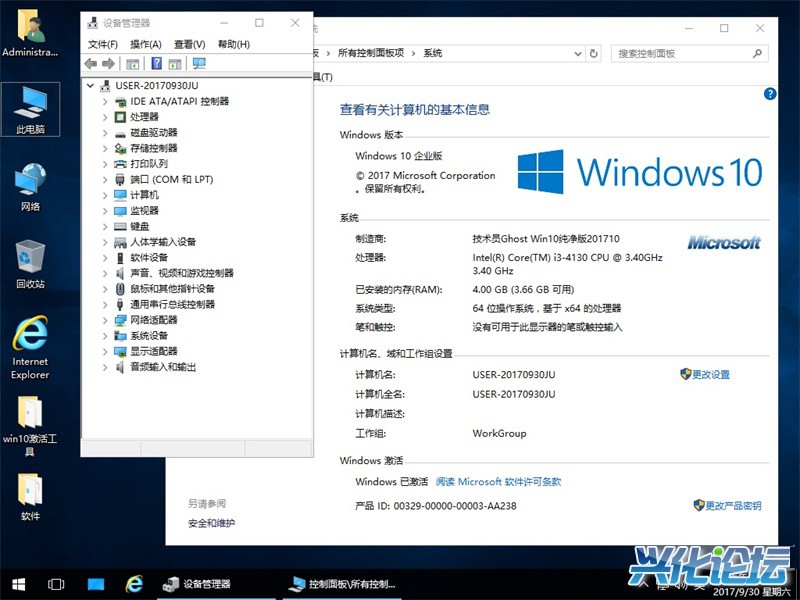Select the 存储控制器 storage controller icon
Viewport: 800px width, 600px height.
click(120, 148)
